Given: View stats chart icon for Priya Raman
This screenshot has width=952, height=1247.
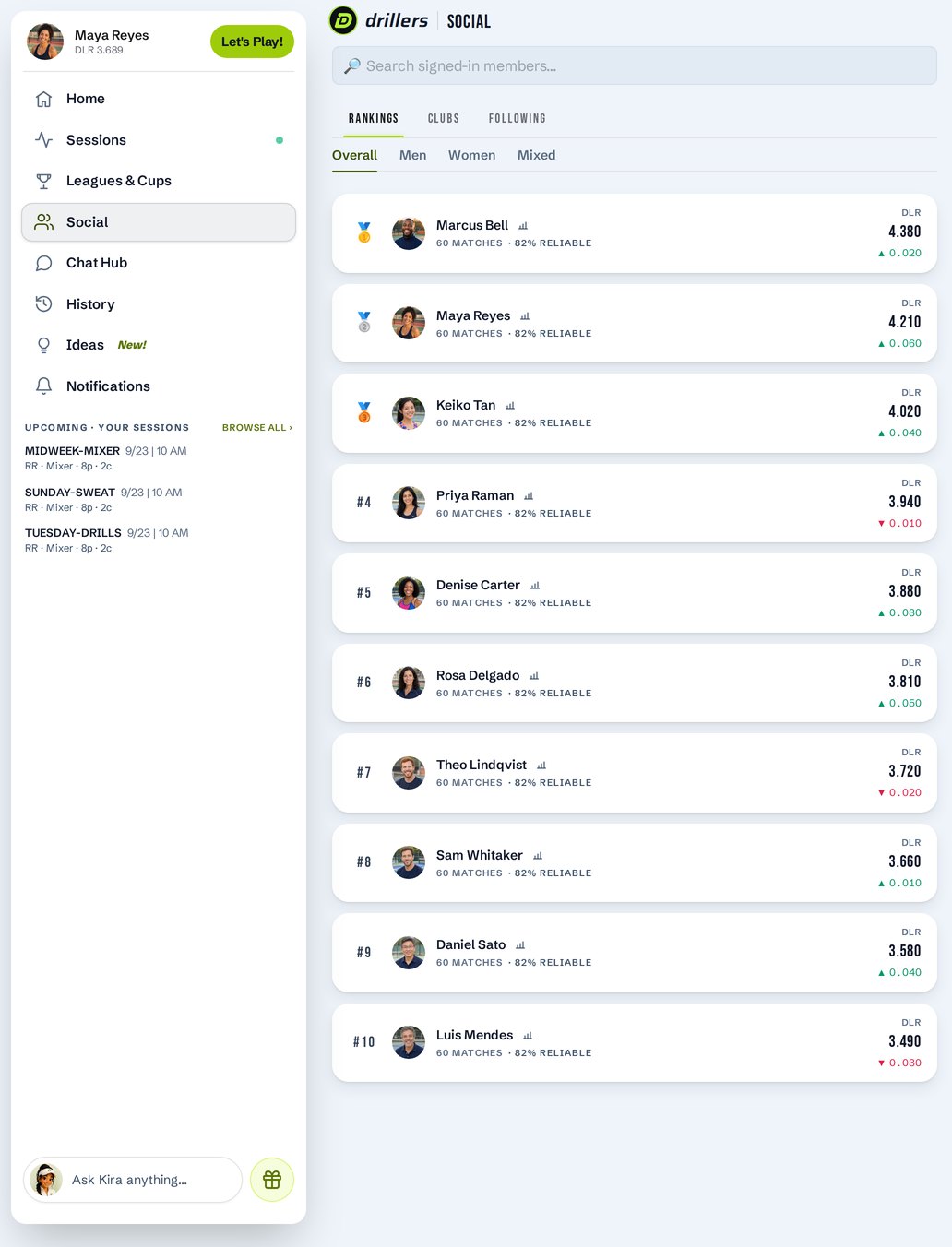Looking at the screenshot, I should (529, 496).
